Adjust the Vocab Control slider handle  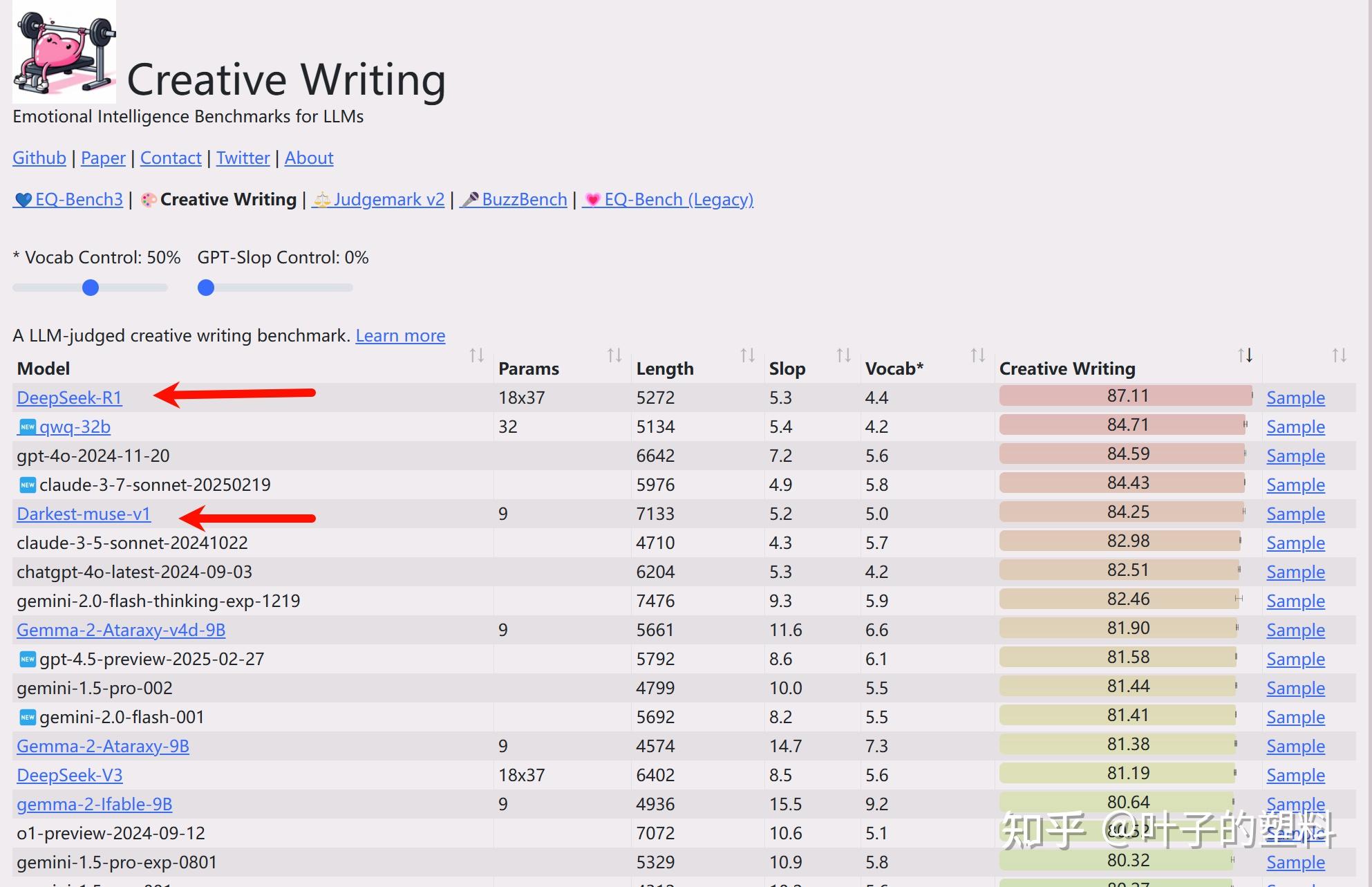tap(91, 288)
